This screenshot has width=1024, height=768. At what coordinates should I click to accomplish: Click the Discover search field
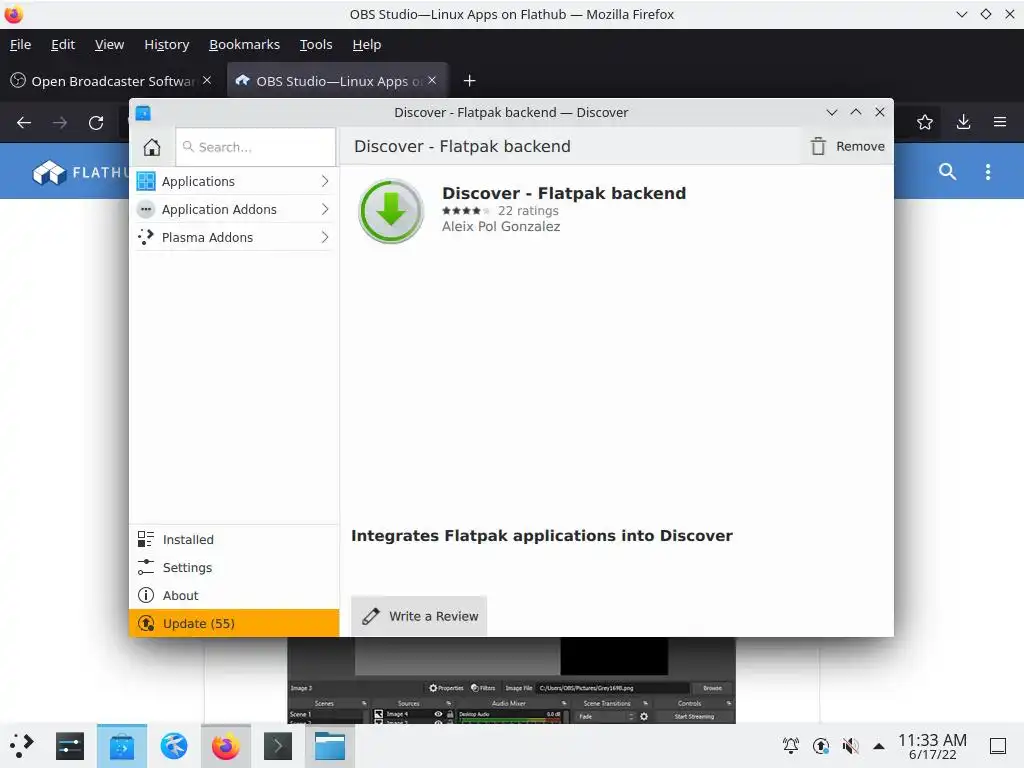255,147
